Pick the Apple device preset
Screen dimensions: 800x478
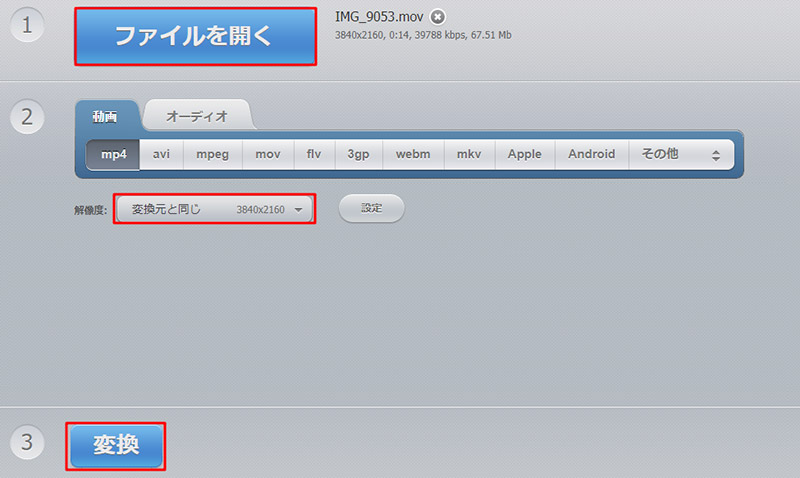point(524,154)
